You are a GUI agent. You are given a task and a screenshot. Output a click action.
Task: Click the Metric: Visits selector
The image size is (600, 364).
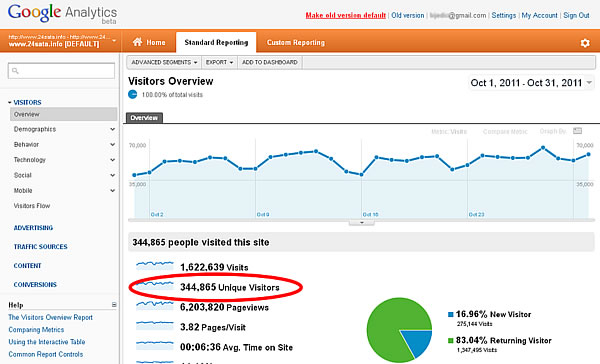449,132
